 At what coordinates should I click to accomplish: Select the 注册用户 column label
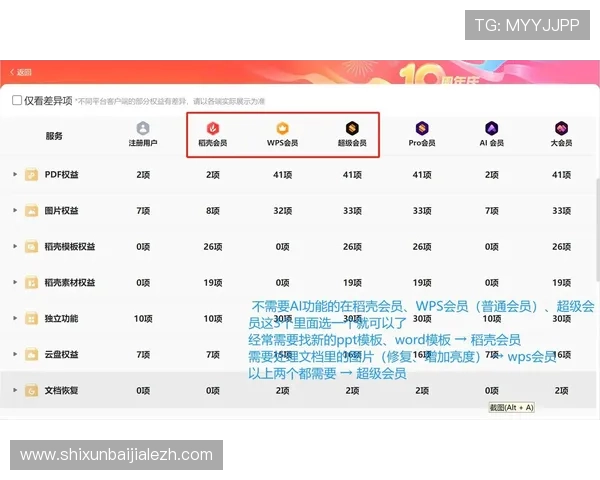[x=143, y=143]
